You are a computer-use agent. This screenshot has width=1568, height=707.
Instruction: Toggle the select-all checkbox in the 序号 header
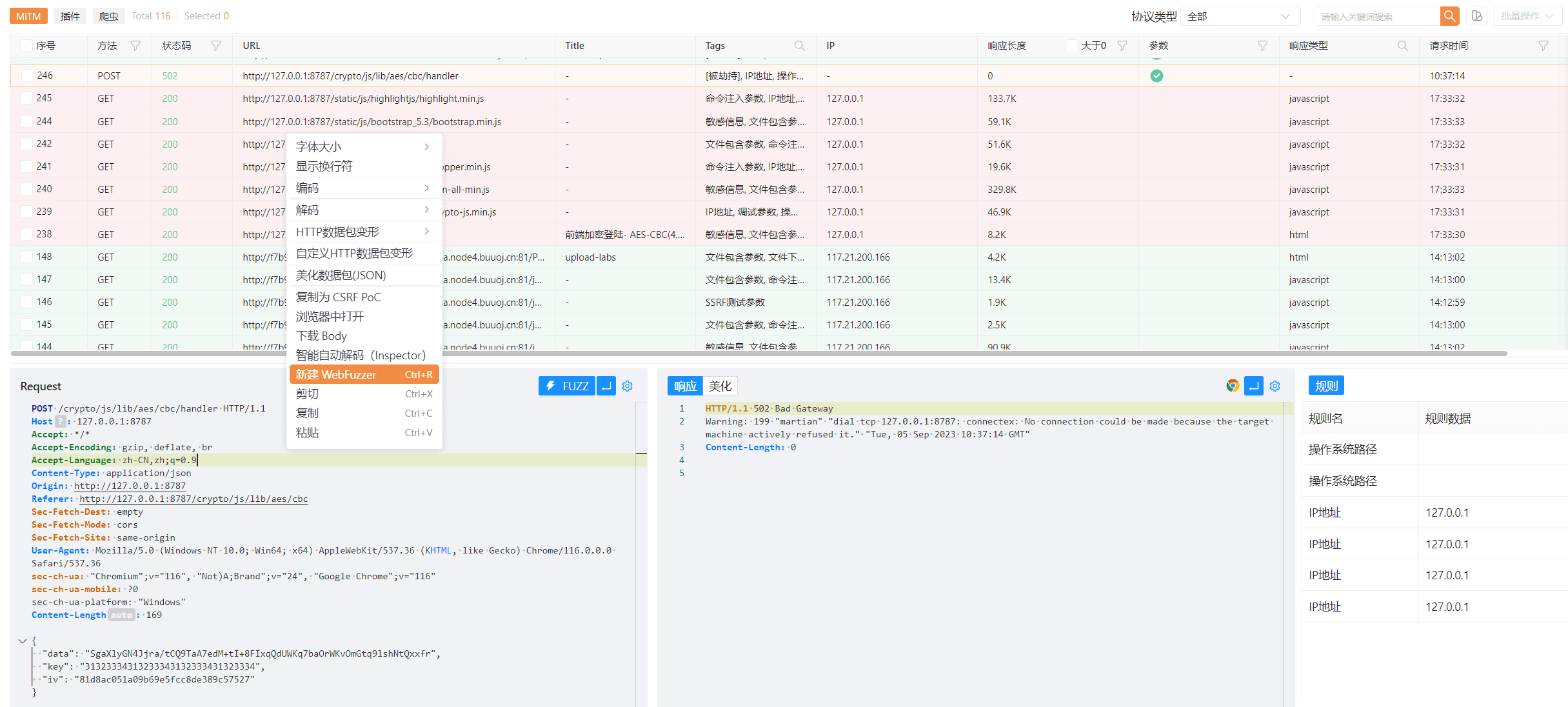pyautogui.click(x=26, y=46)
